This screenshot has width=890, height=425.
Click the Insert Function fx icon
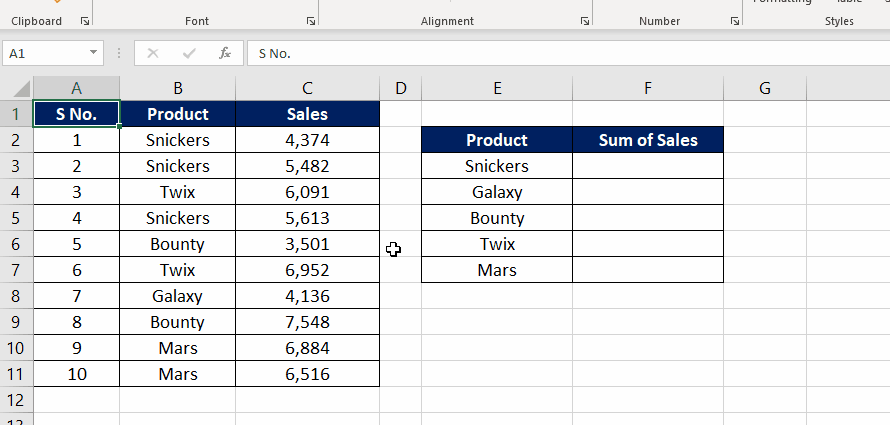pos(225,53)
